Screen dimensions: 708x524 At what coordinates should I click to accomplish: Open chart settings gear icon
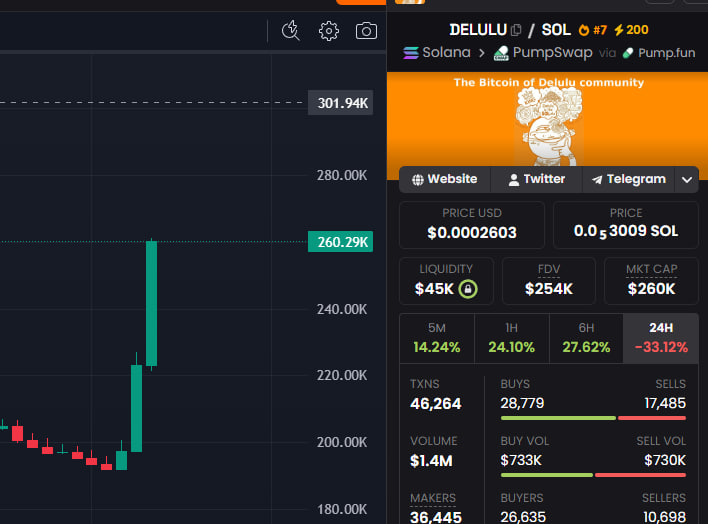pyautogui.click(x=329, y=31)
